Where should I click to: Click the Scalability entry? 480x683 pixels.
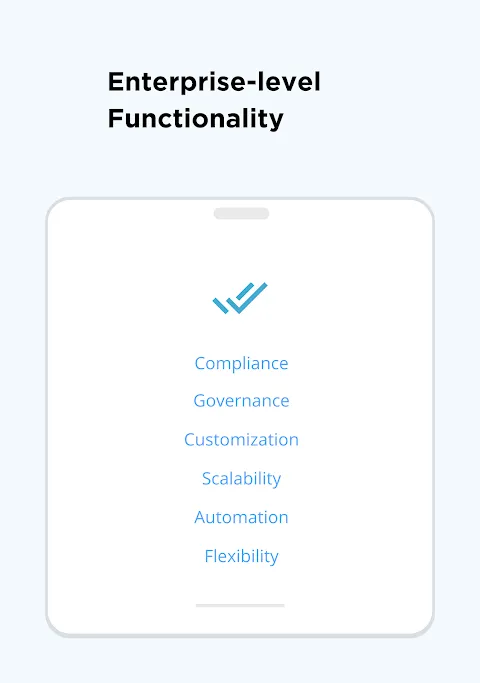click(x=241, y=479)
